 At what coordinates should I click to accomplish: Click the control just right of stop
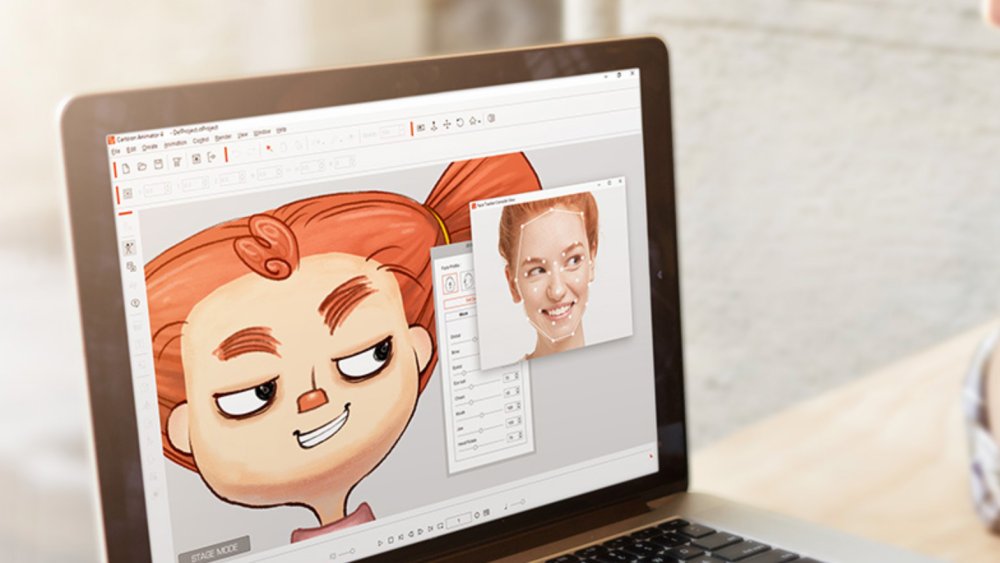click(x=401, y=537)
